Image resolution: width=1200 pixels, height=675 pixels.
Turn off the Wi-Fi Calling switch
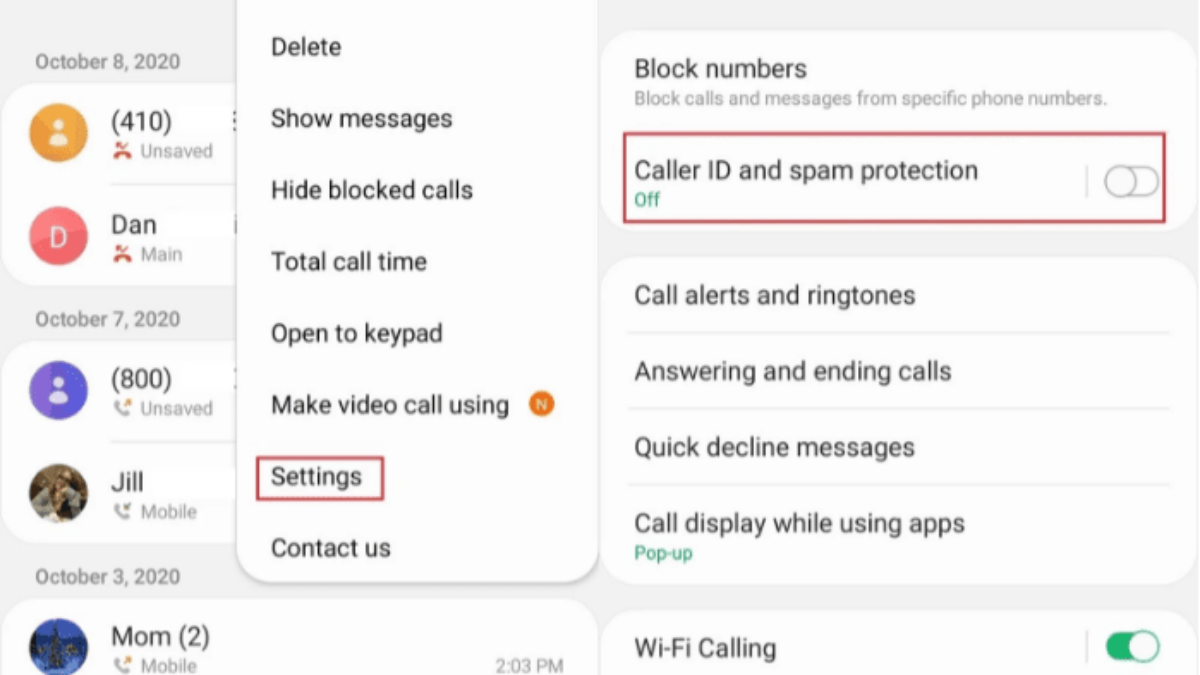[x=1132, y=646]
